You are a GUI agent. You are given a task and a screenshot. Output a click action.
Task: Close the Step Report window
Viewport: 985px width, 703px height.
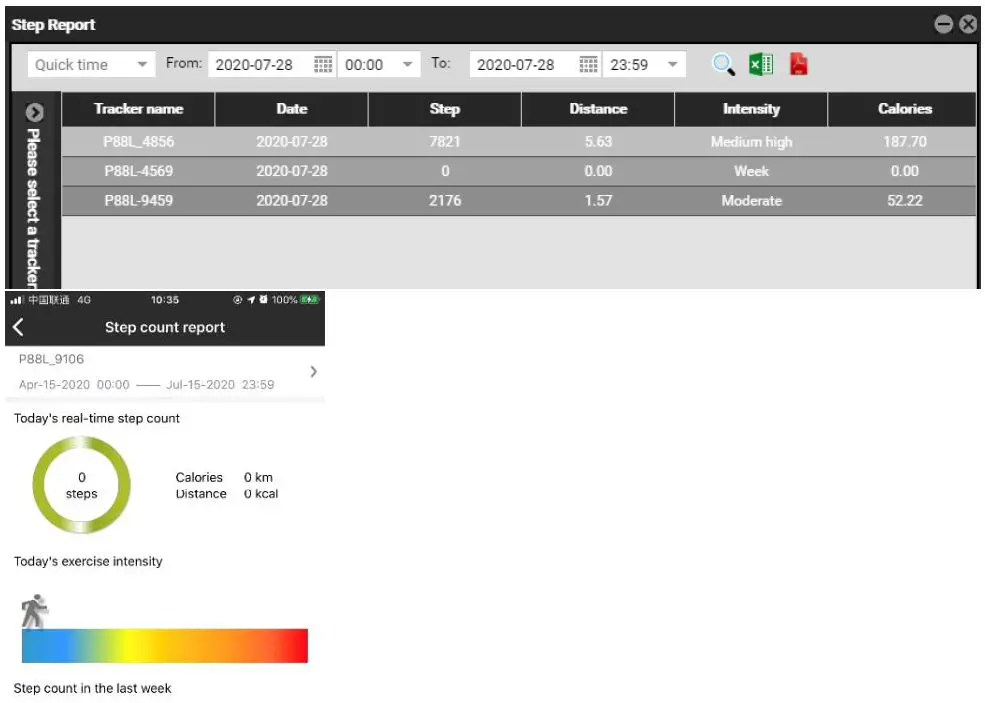[x=968, y=25]
